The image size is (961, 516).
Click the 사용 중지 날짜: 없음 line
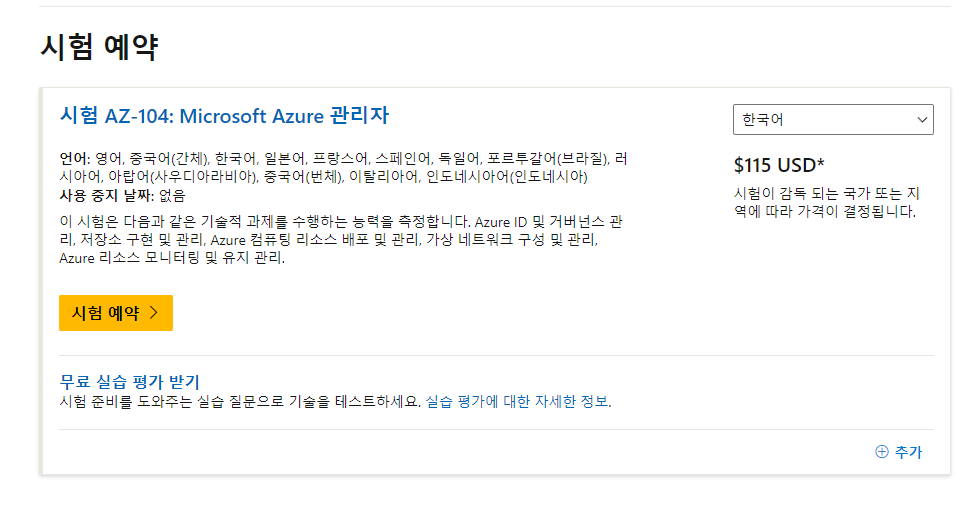click(x=122, y=195)
